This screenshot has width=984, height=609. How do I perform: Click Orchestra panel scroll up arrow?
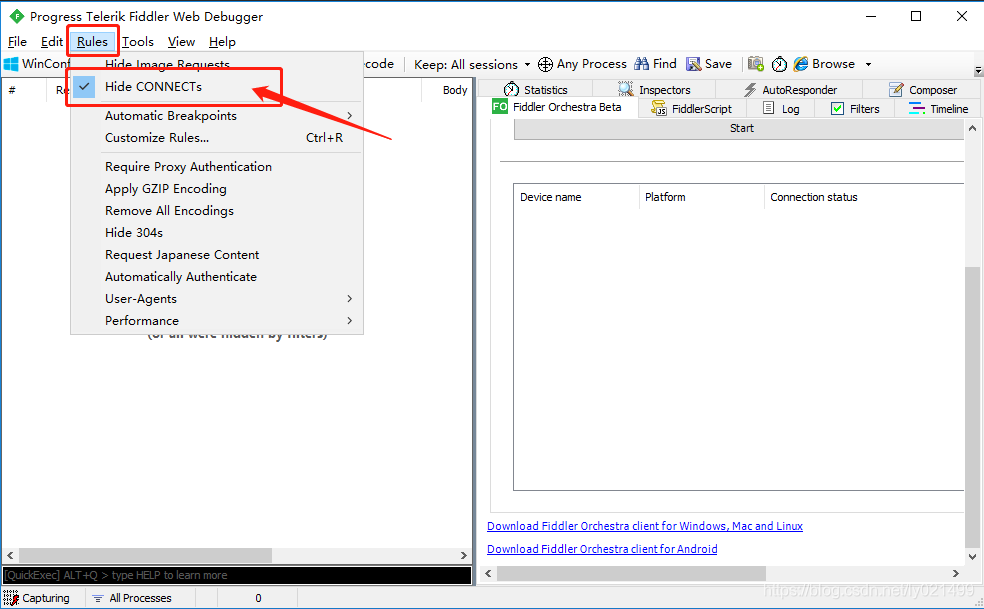pos(972,128)
